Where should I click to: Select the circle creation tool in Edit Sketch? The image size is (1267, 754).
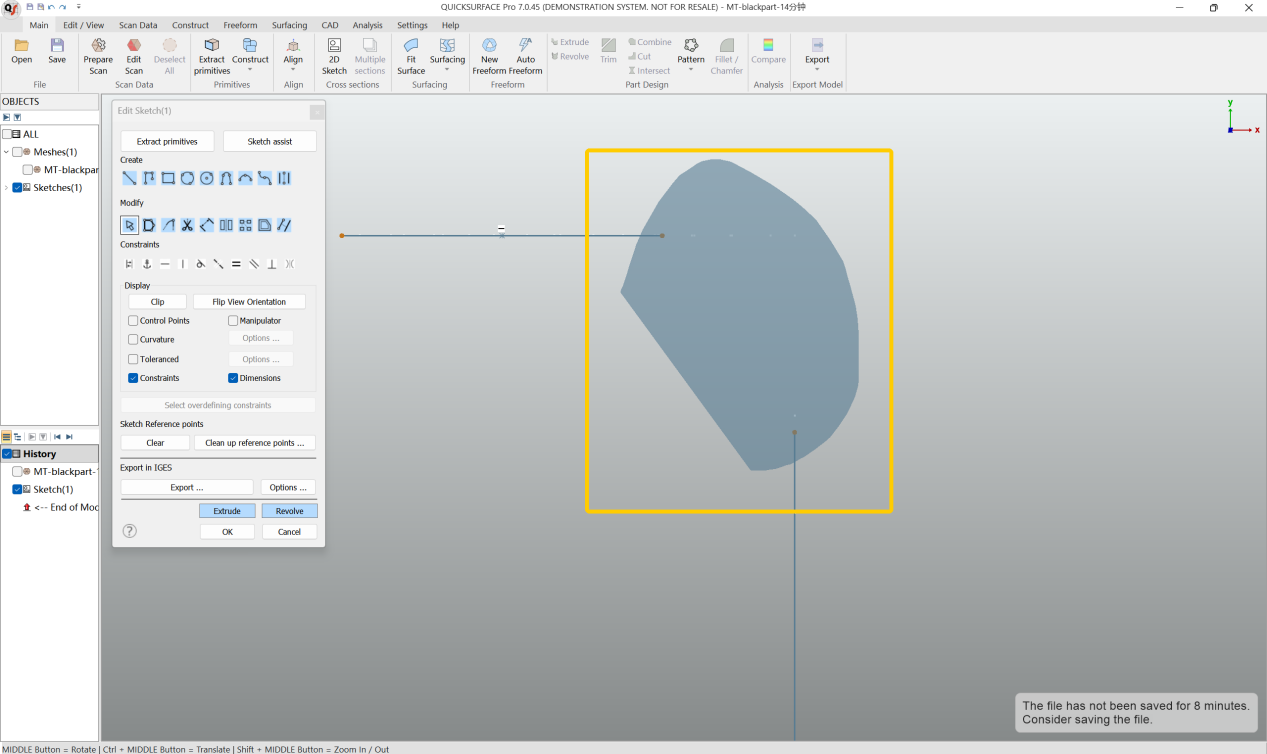click(x=206, y=178)
